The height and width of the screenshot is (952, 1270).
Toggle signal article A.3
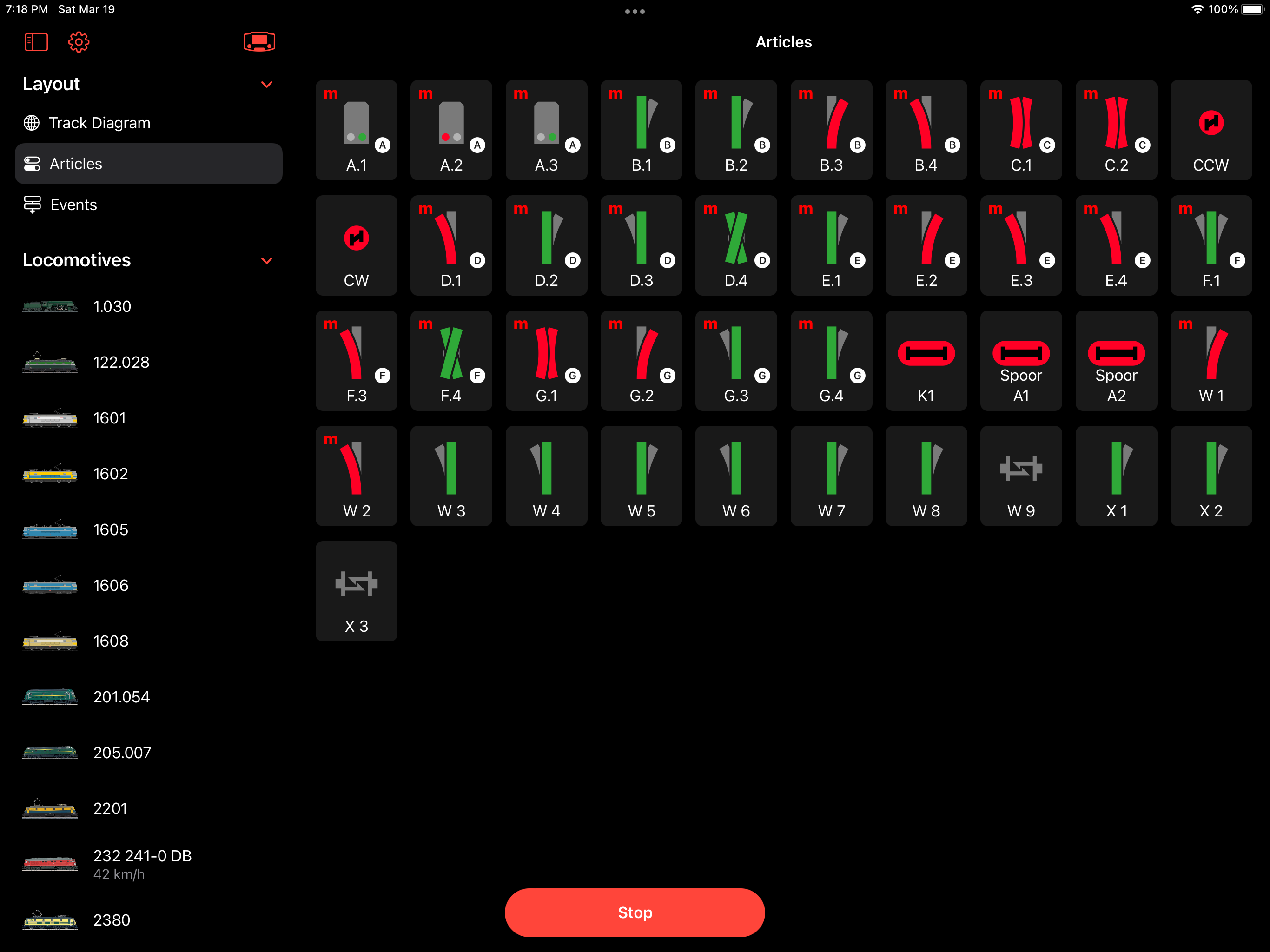(546, 130)
